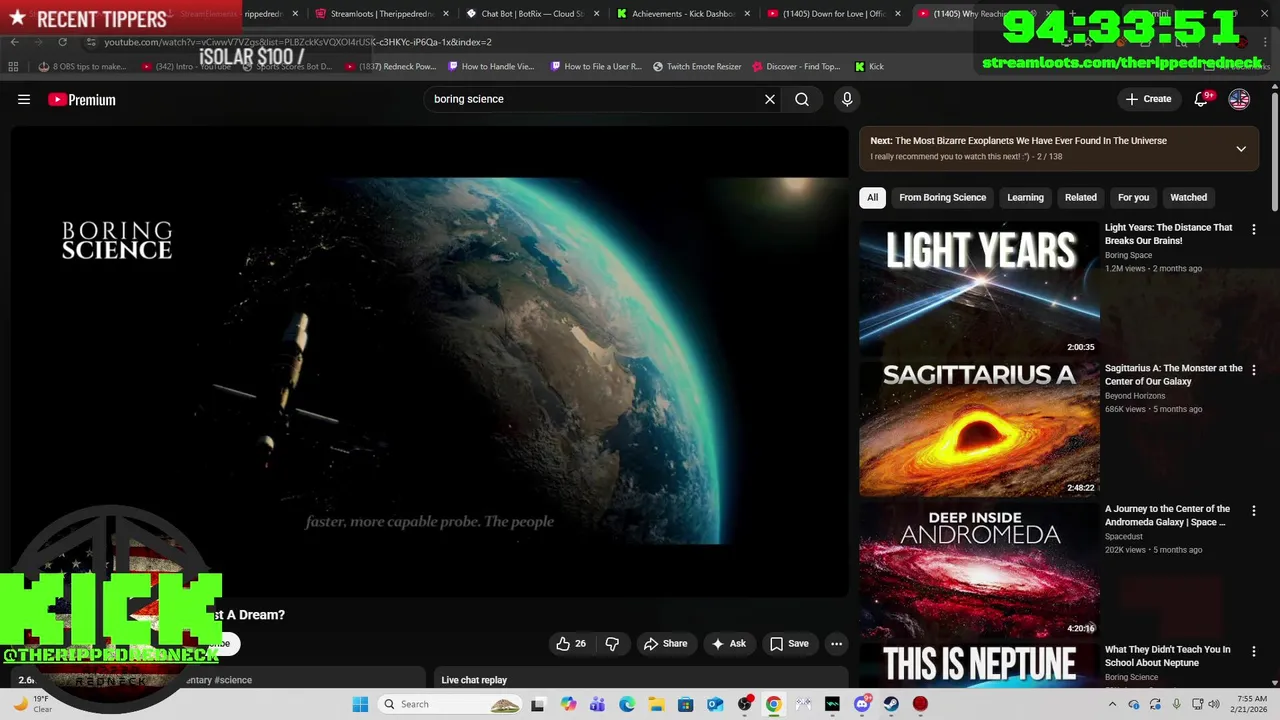Open Microsoft Edge from the taskbar
This screenshot has height=720, width=1280.
pyautogui.click(x=627, y=704)
